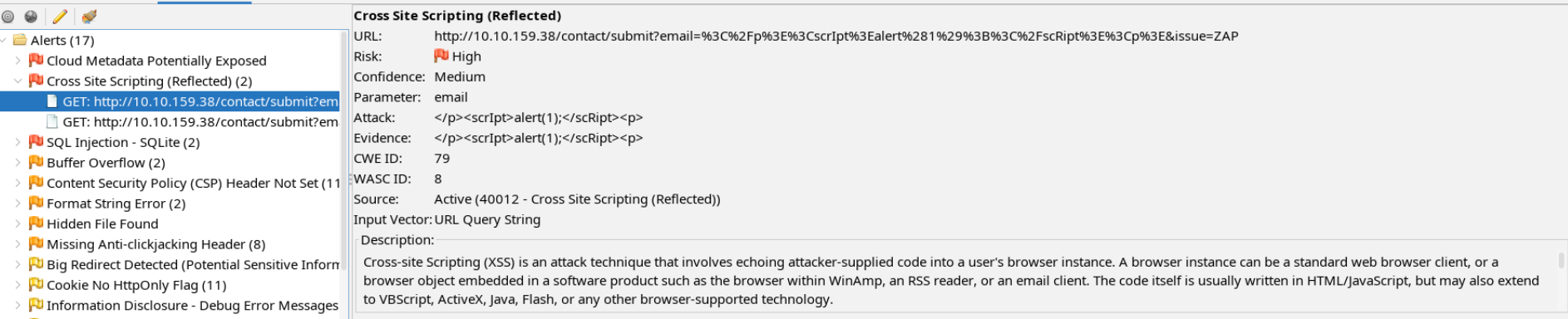Screen dimensions: 1568x319
Task: Expand the Cloud Metadata Potentially Exposed node
Action: pyautogui.click(x=18, y=61)
